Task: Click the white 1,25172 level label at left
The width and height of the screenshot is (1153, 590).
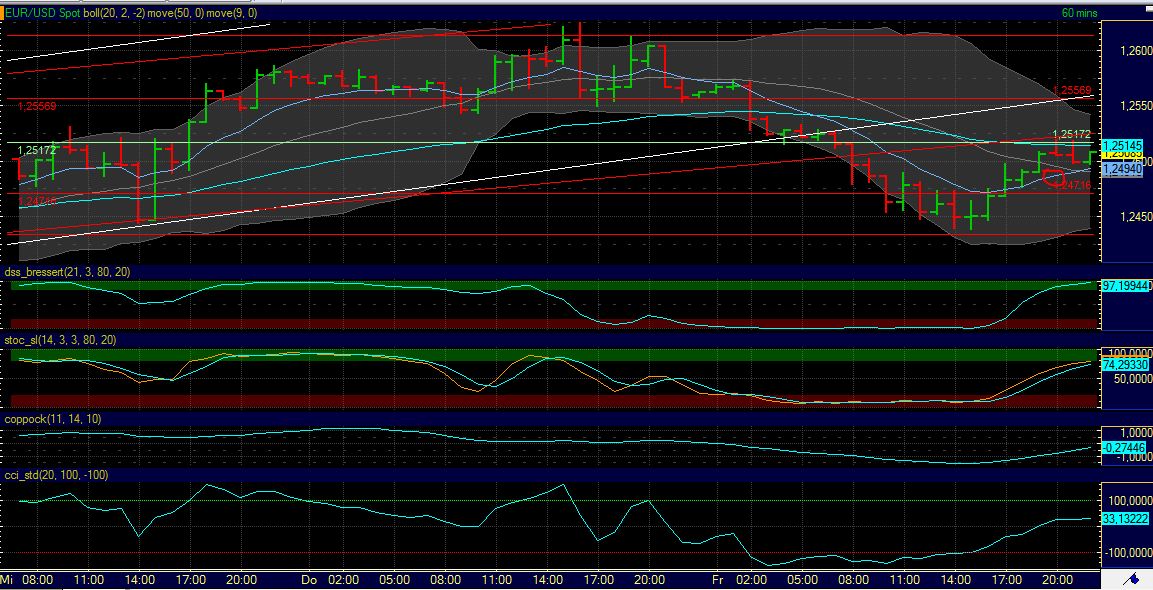Action: click(x=37, y=150)
